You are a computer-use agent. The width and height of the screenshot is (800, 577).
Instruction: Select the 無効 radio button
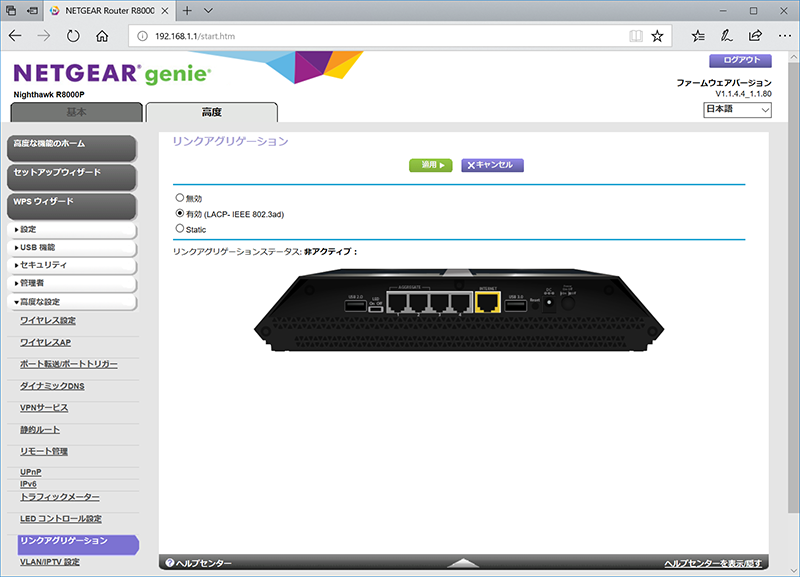pyautogui.click(x=180, y=198)
